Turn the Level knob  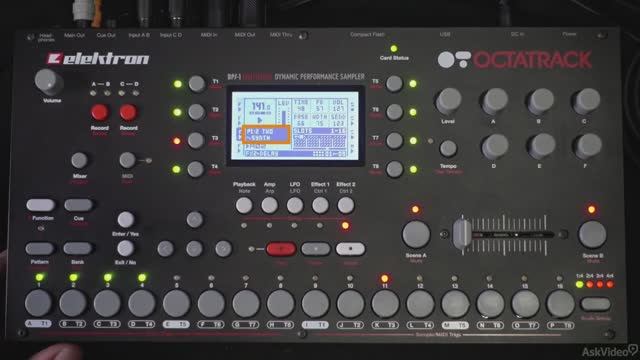(x=449, y=101)
